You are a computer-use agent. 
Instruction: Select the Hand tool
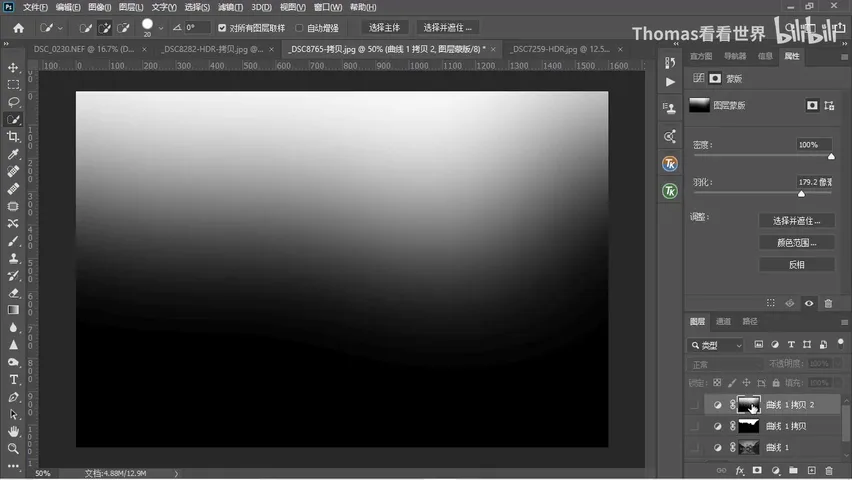coord(13,431)
